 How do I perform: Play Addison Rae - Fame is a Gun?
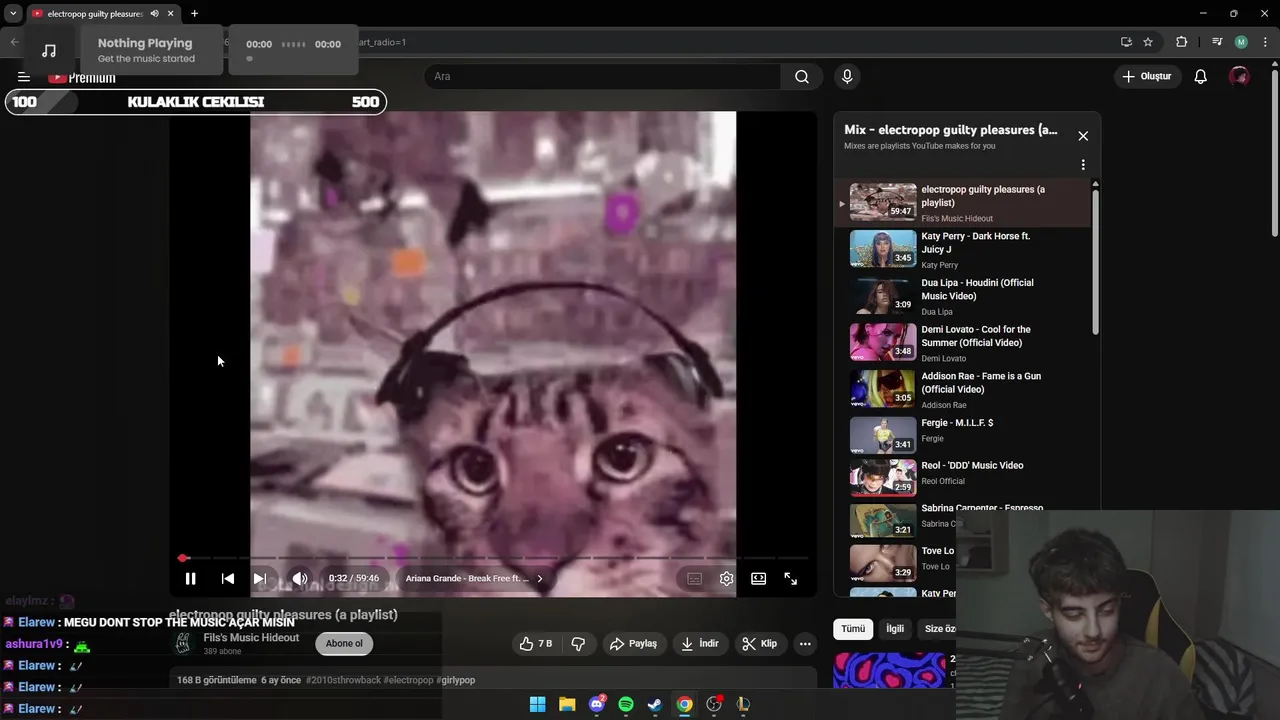pos(962,390)
